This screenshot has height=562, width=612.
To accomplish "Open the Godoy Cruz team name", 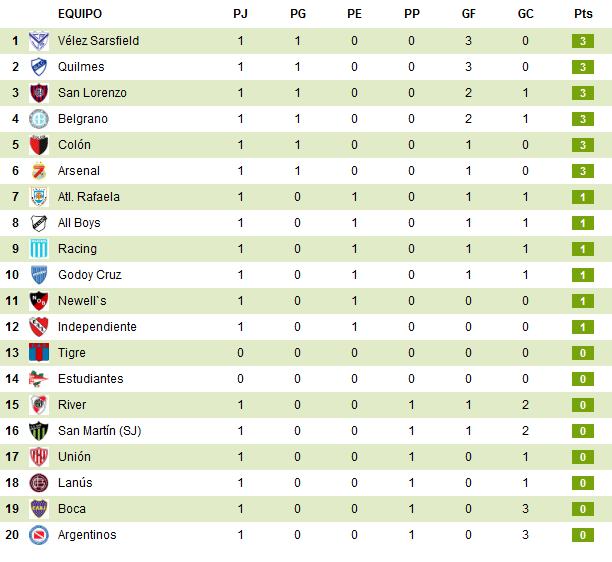I will click(x=90, y=275).
